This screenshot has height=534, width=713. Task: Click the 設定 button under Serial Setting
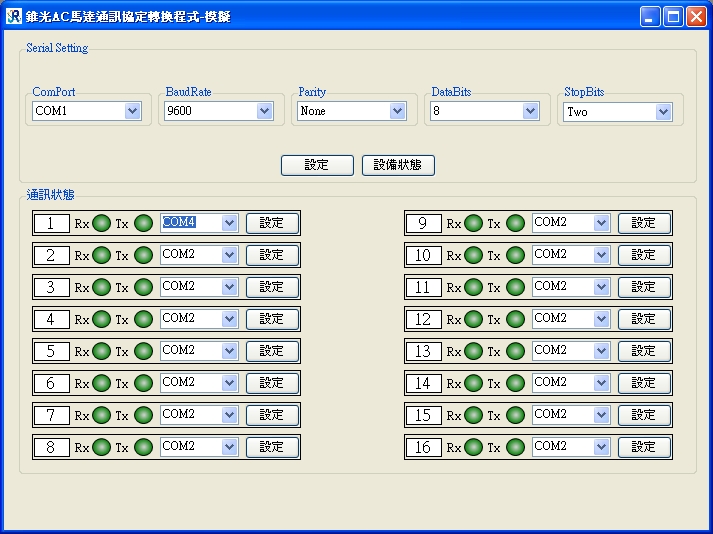click(317, 165)
